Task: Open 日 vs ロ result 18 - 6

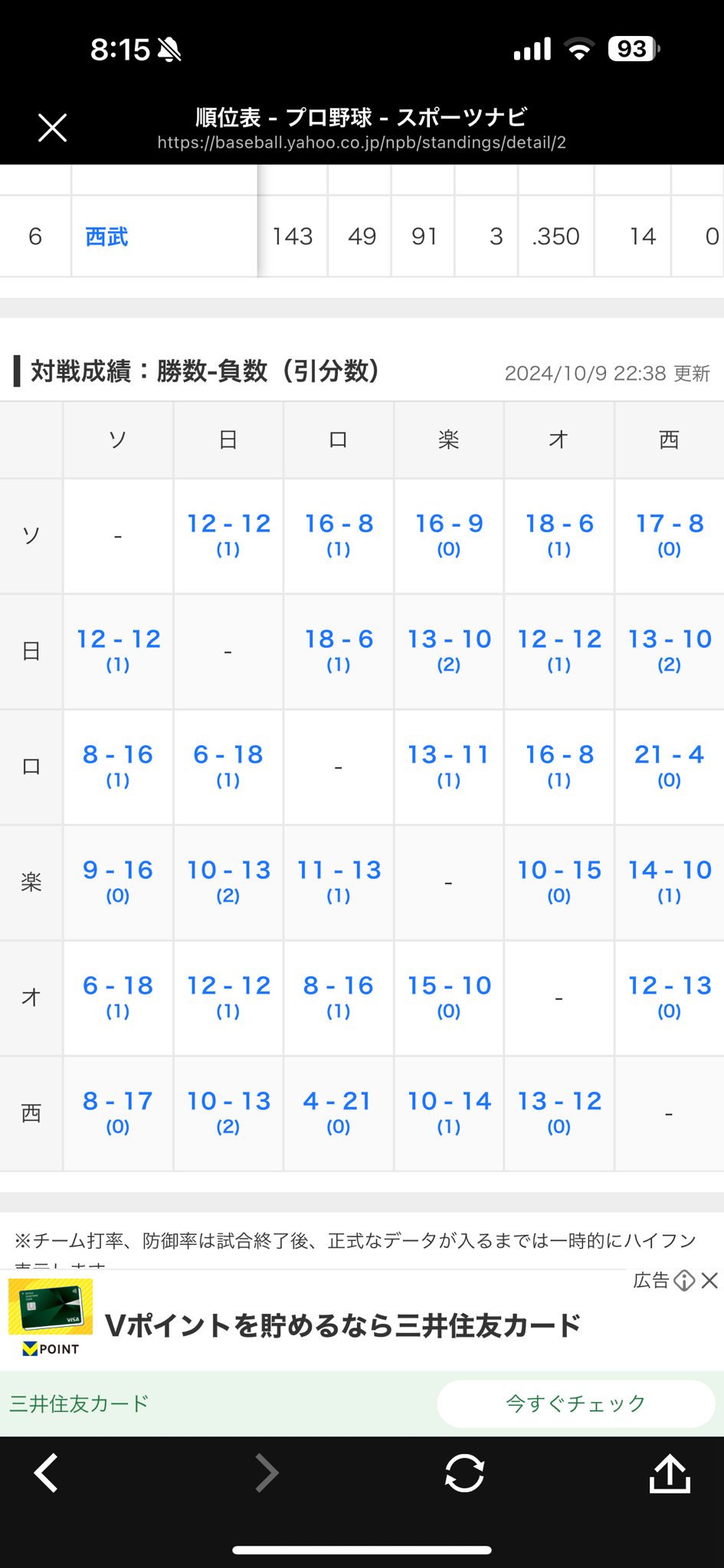Action: point(338,649)
